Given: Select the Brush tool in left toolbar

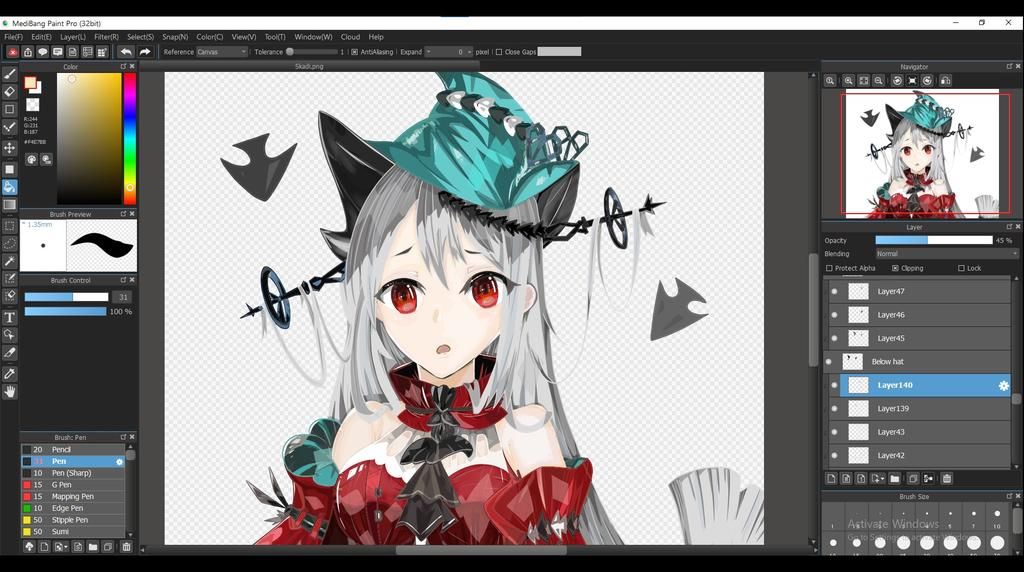Looking at the screenshot, I should pyautogui.click(x=9, y=74).
